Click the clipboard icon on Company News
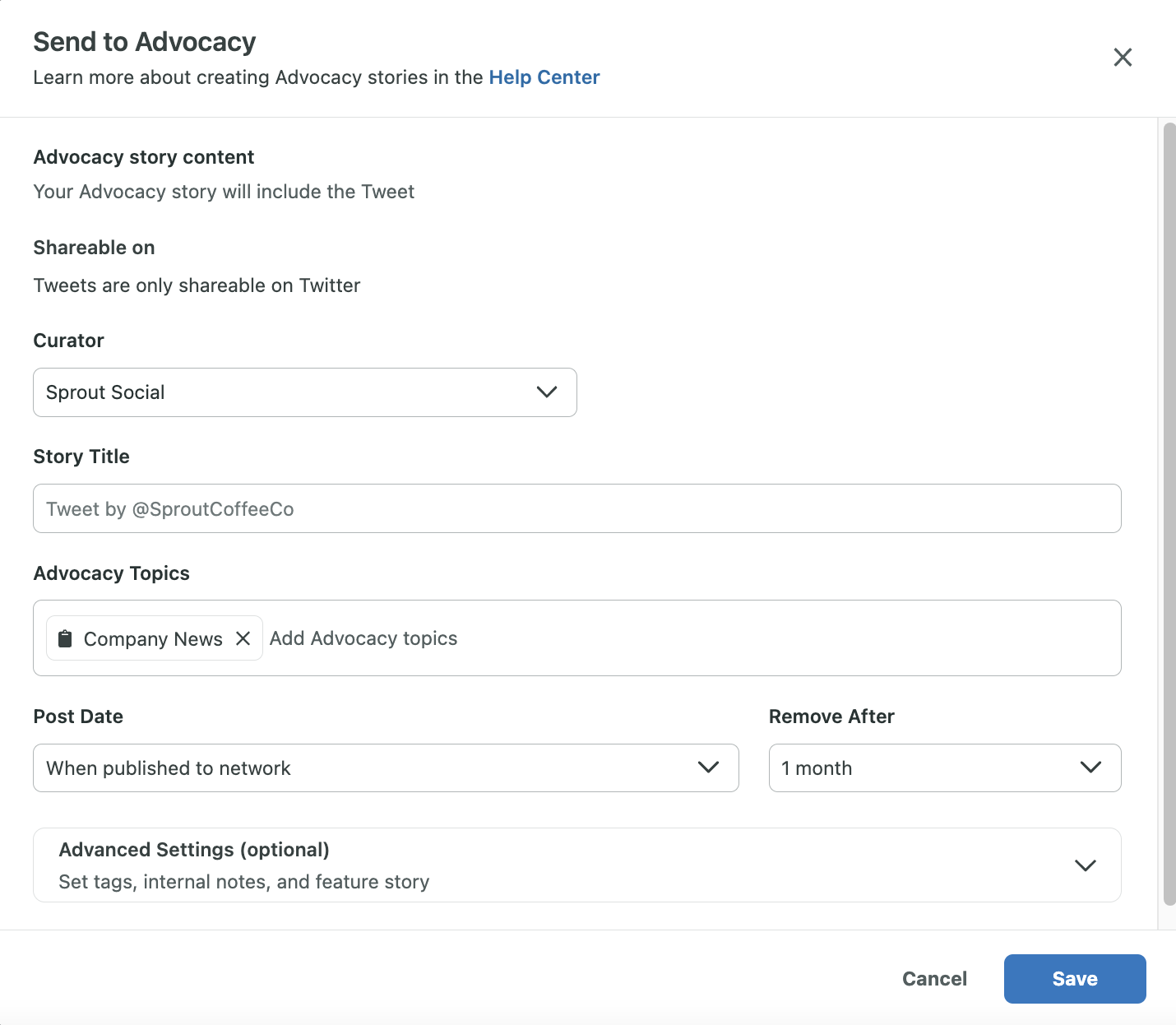 coord(65,638)
